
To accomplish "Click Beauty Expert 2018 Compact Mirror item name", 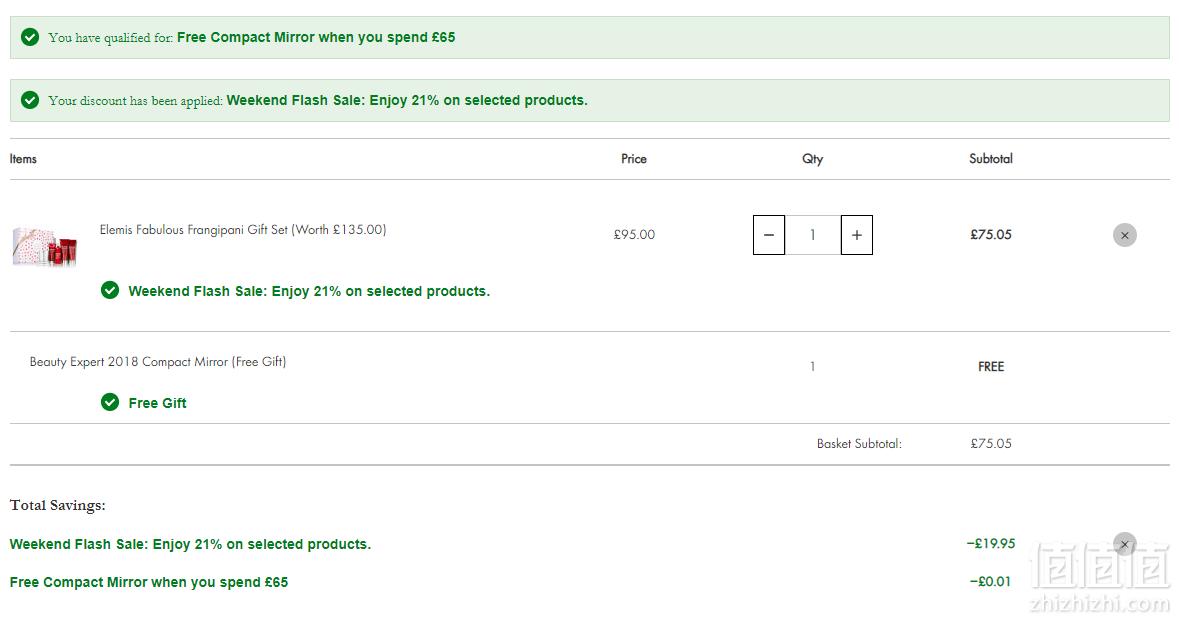I will [x=158, y=362].
